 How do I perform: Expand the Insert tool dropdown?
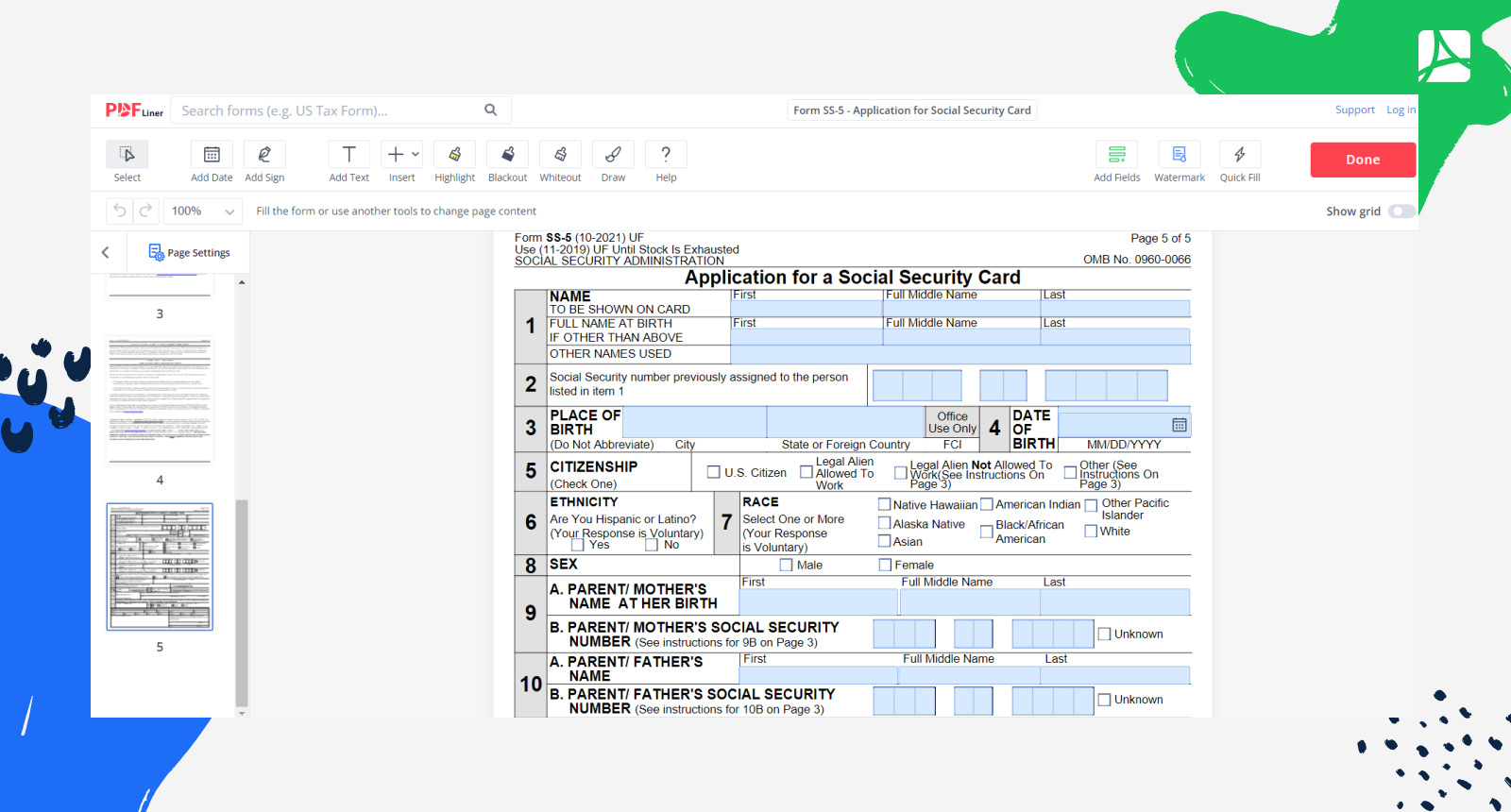(x=415, y=154)
